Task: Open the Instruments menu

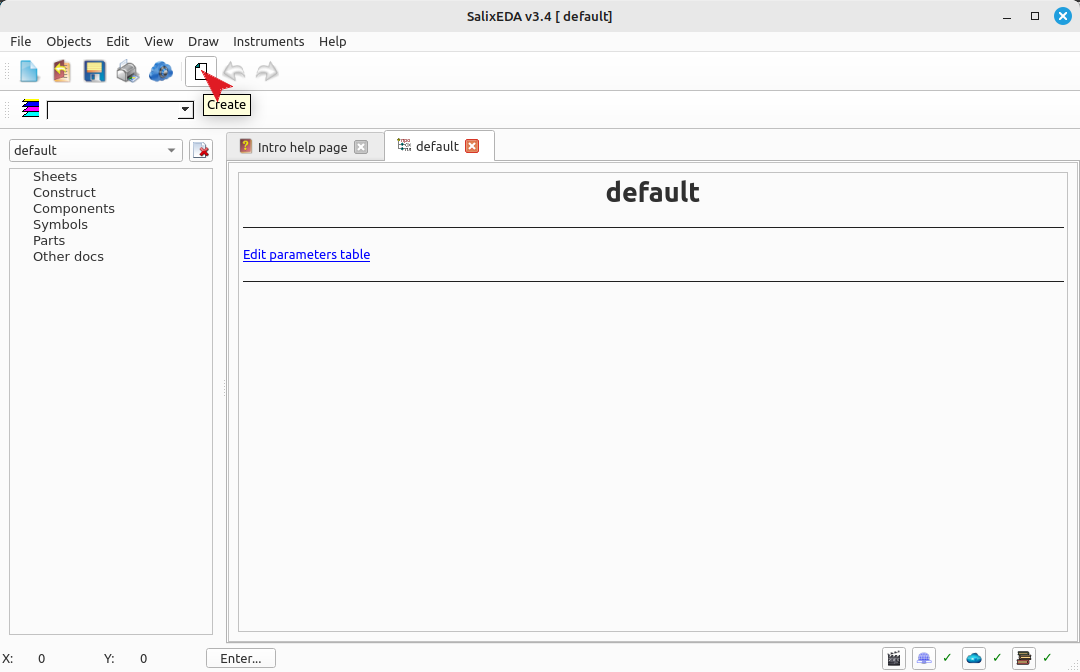Action: click(269, 41)
